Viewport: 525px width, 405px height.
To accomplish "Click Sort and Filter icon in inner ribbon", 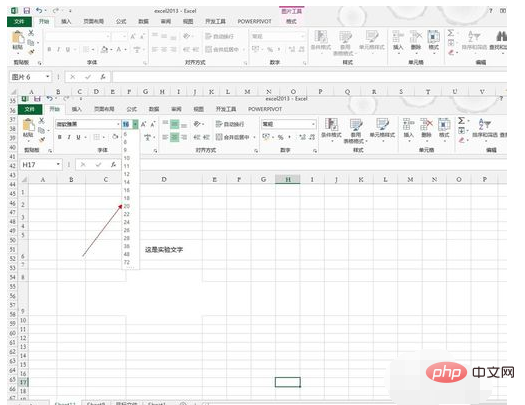I will [484, 124].
